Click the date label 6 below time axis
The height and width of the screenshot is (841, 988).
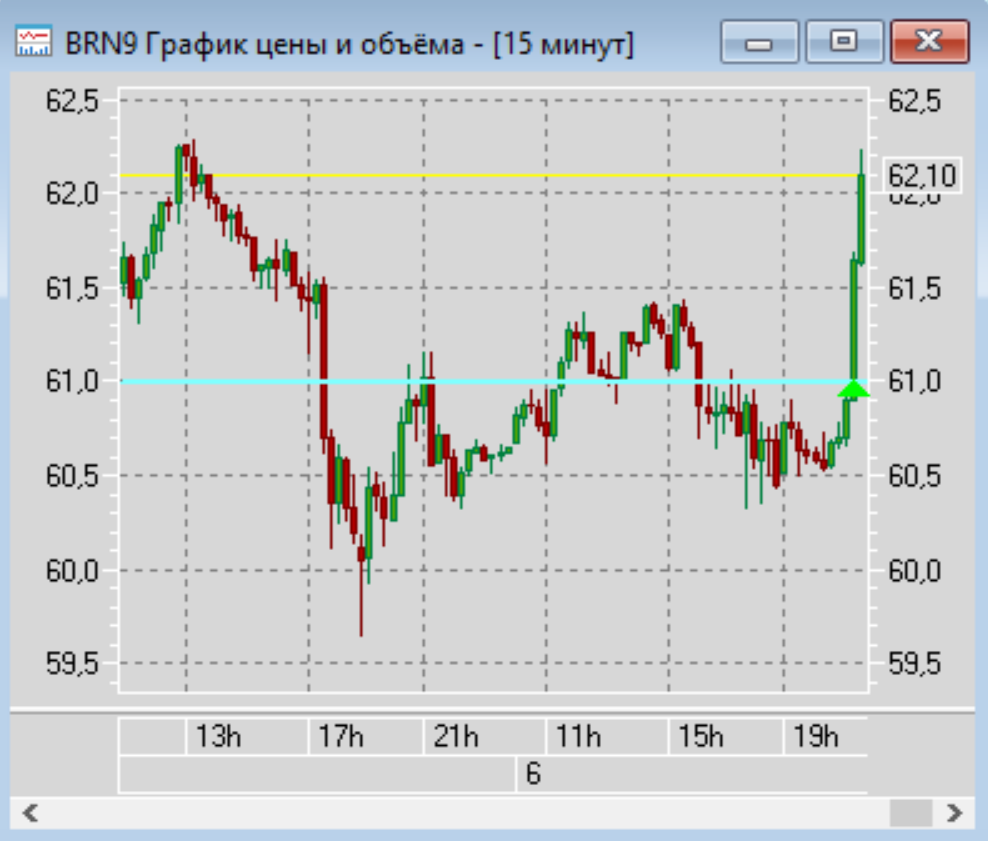pos(533,775)
